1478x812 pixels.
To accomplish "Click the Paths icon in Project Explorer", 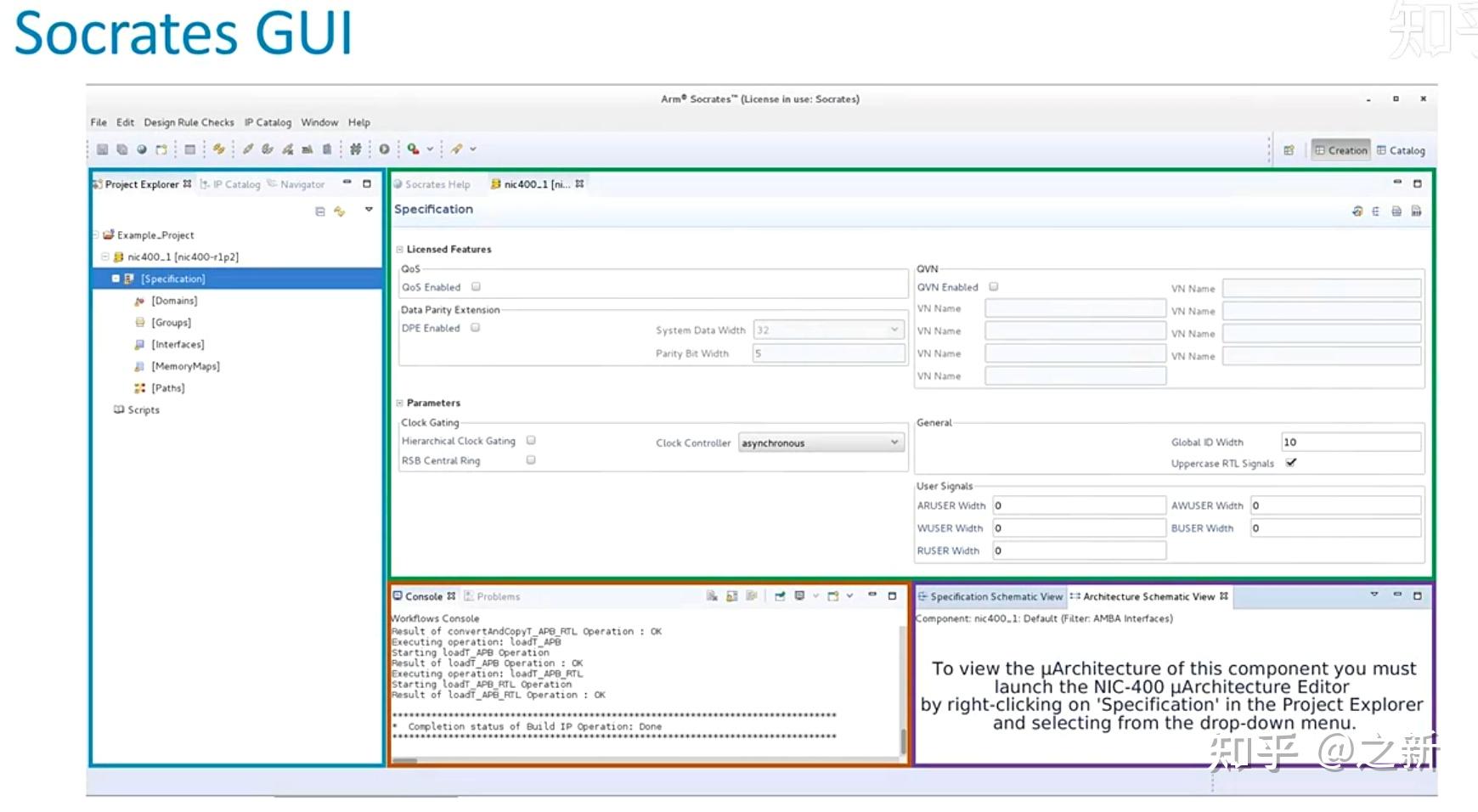I will coord(139,388).
